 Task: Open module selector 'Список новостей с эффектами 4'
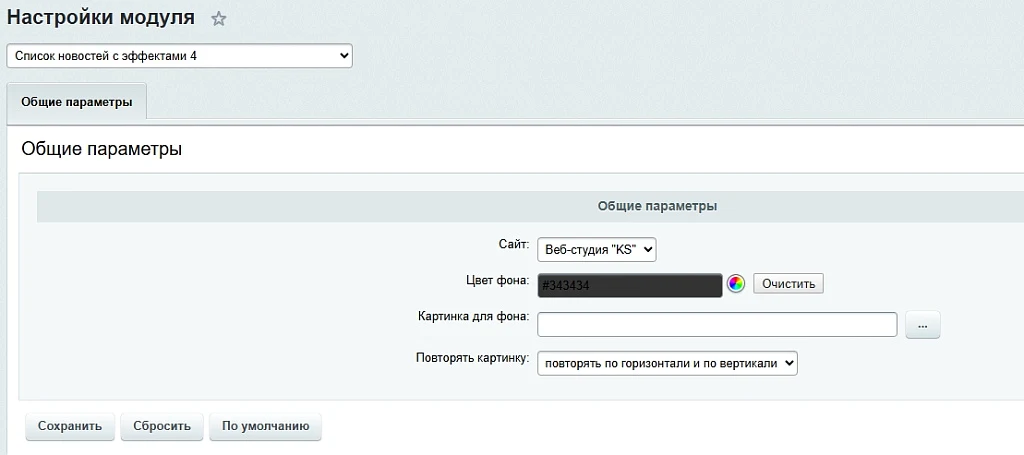click(180, 56)
